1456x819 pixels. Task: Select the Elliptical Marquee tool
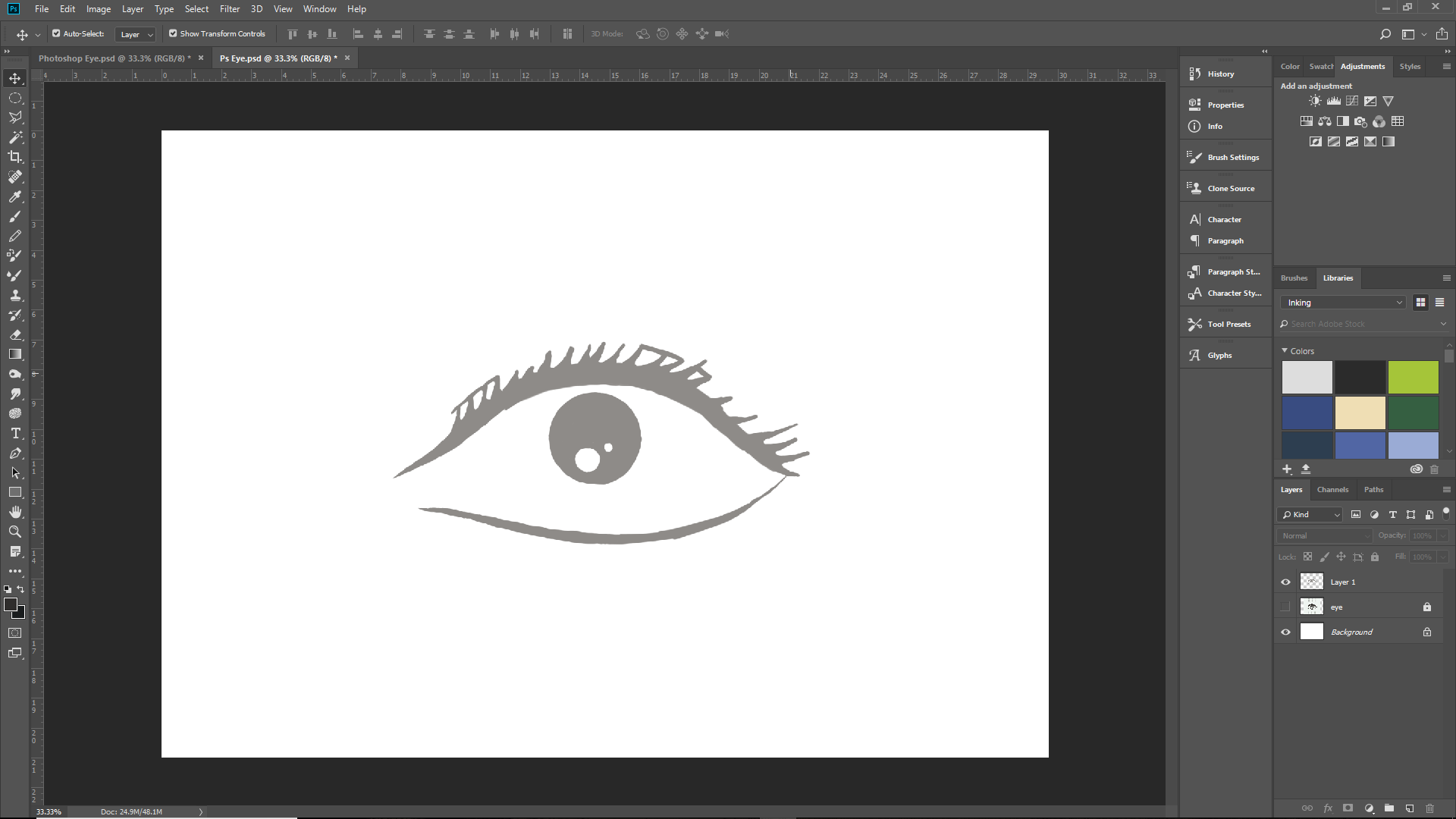pos(15,98)
